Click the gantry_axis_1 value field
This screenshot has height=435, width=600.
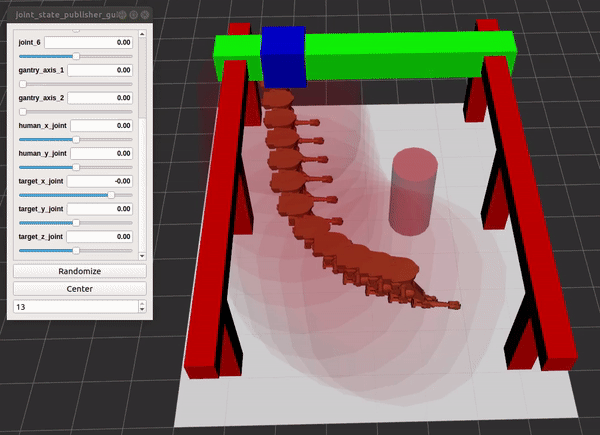pyautogui.click(x=100, y=70)
